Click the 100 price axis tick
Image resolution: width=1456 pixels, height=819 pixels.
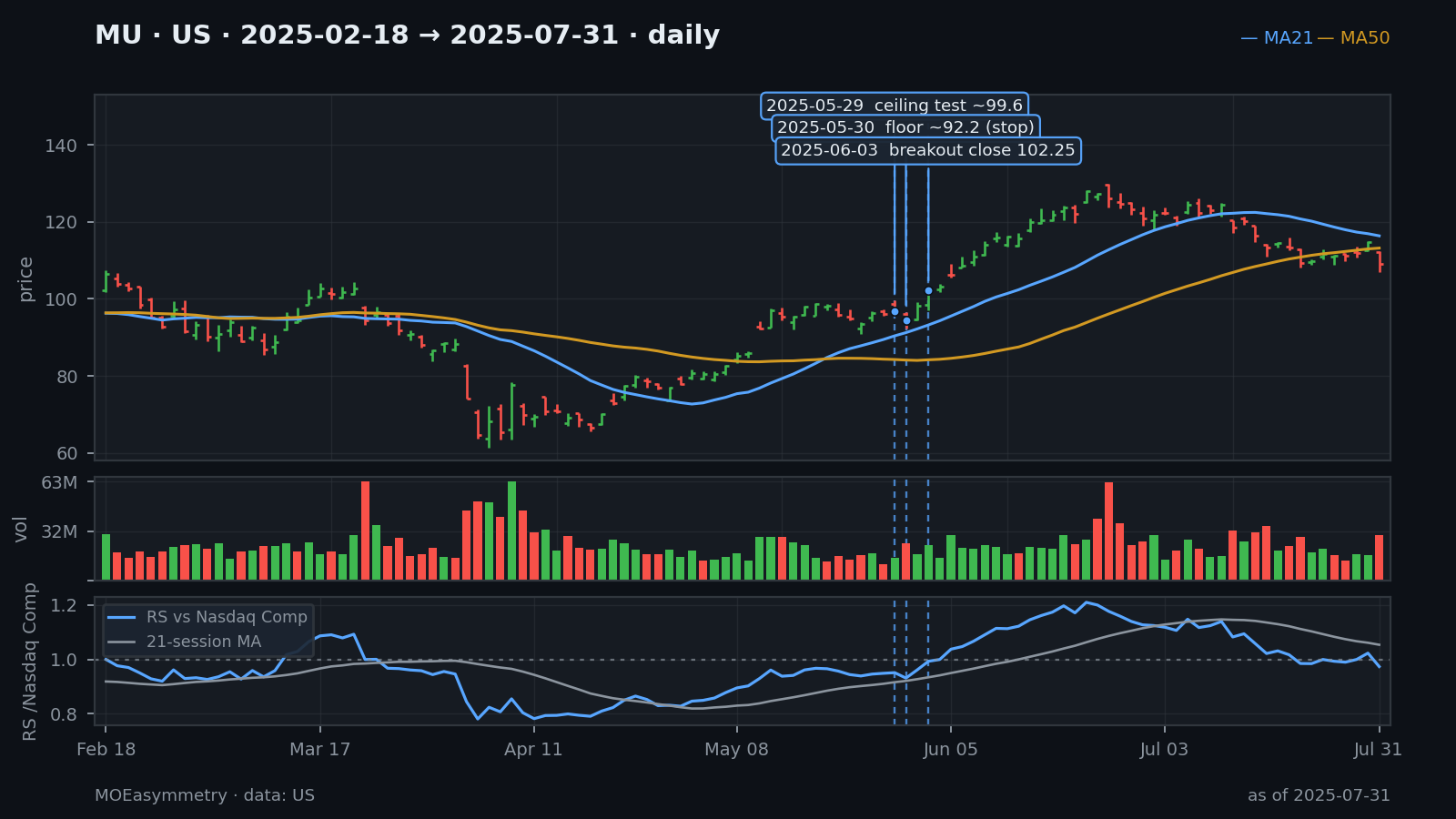[x=61, y=299]
